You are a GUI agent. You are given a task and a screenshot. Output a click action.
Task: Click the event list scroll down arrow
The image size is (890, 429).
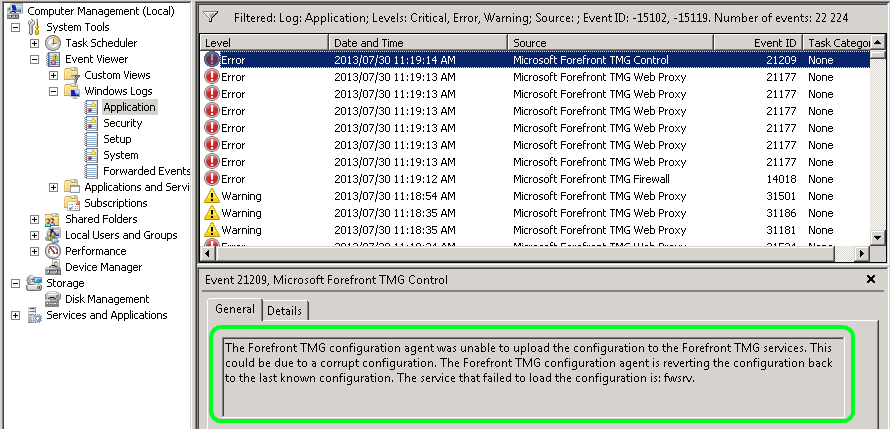click(878, 238)
